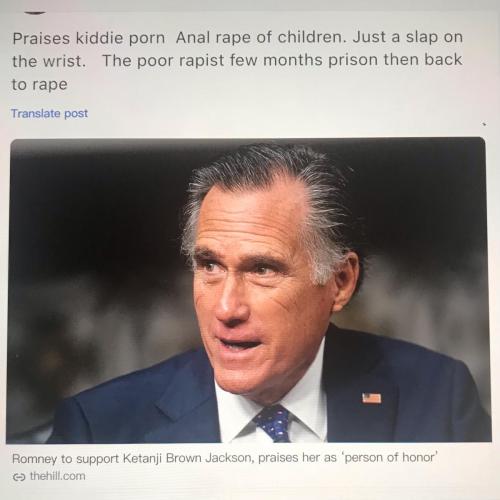
Task: Open the article preview photo
Action: 248,290
